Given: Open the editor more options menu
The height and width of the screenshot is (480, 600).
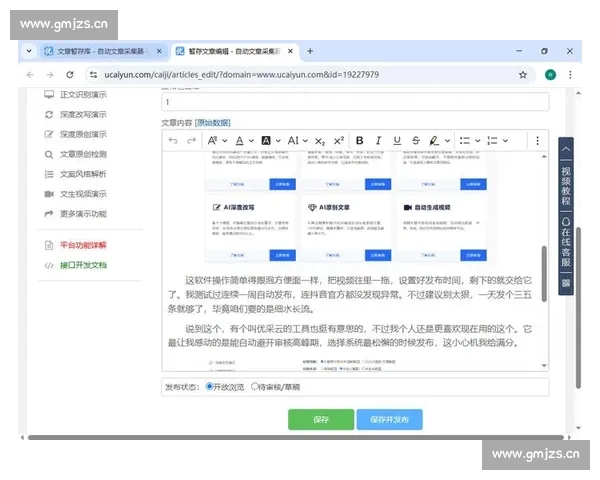Looking at the screenshot, I should (537, 141).
